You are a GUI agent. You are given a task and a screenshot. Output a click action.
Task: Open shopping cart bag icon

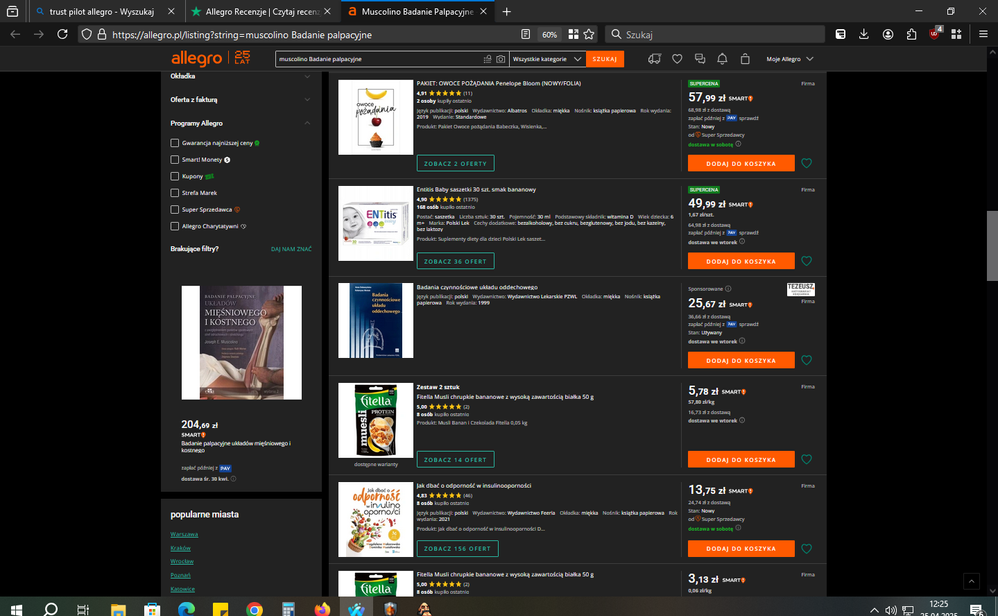[x=745, y=59]
